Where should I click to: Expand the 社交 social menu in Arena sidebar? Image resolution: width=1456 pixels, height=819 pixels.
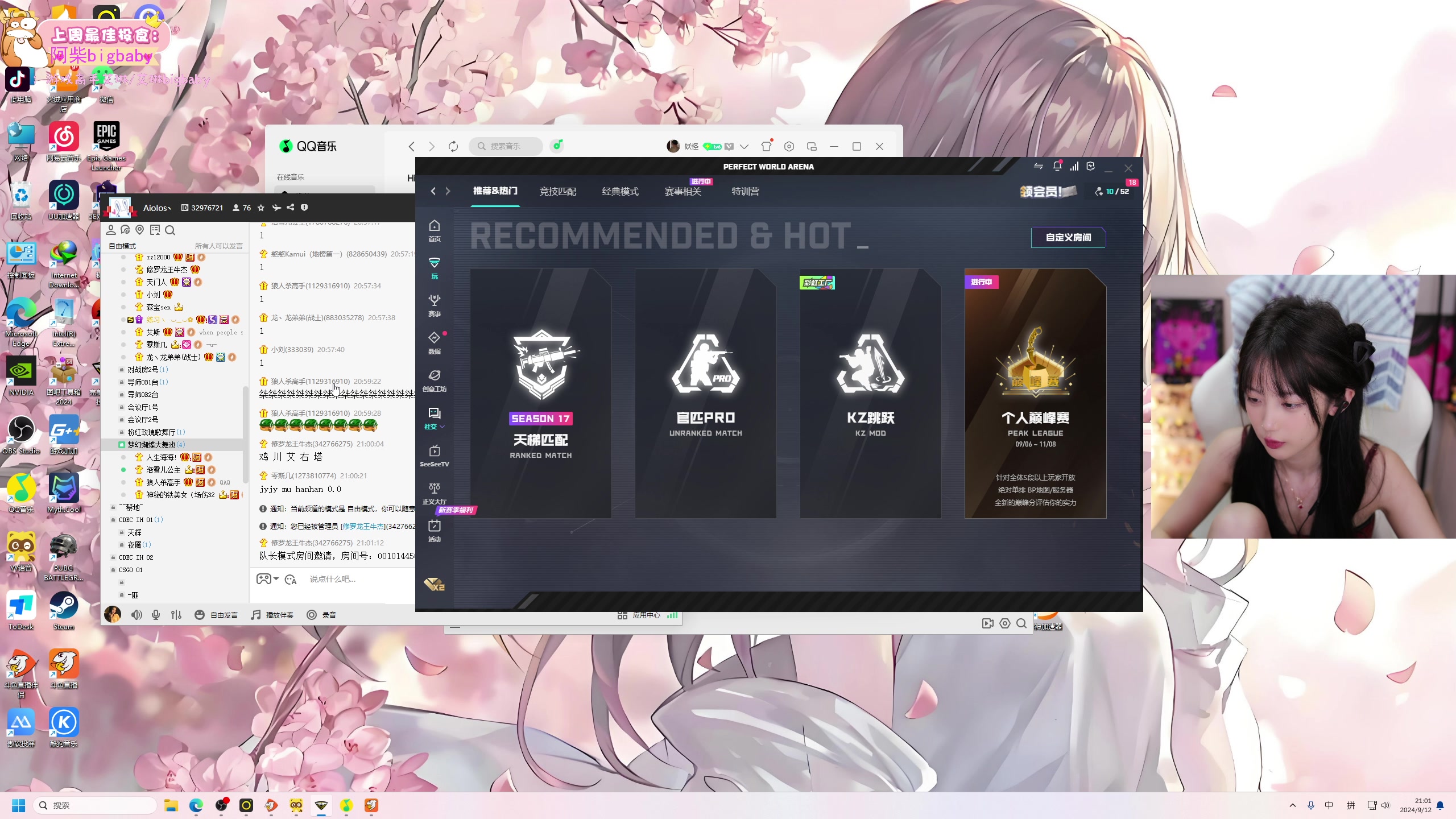point(435,418)
